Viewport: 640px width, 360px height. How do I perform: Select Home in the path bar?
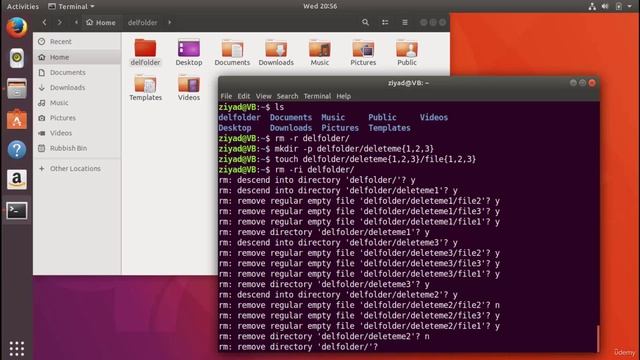point(101,22)
